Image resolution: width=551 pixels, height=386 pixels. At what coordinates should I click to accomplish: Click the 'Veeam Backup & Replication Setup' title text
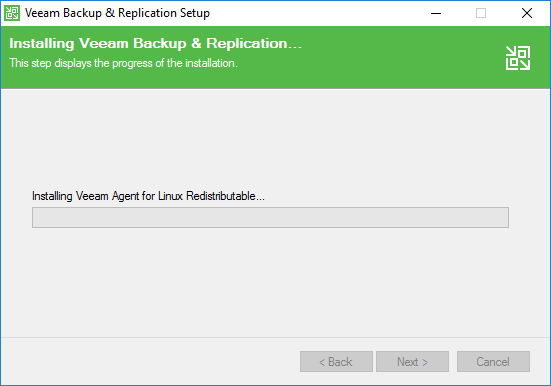pos(117,13)
